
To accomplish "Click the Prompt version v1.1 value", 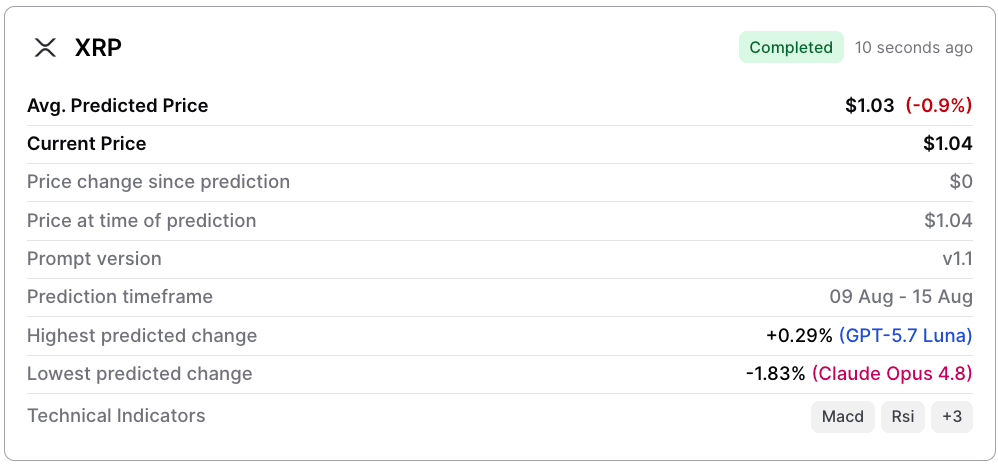I will [957, 259].
